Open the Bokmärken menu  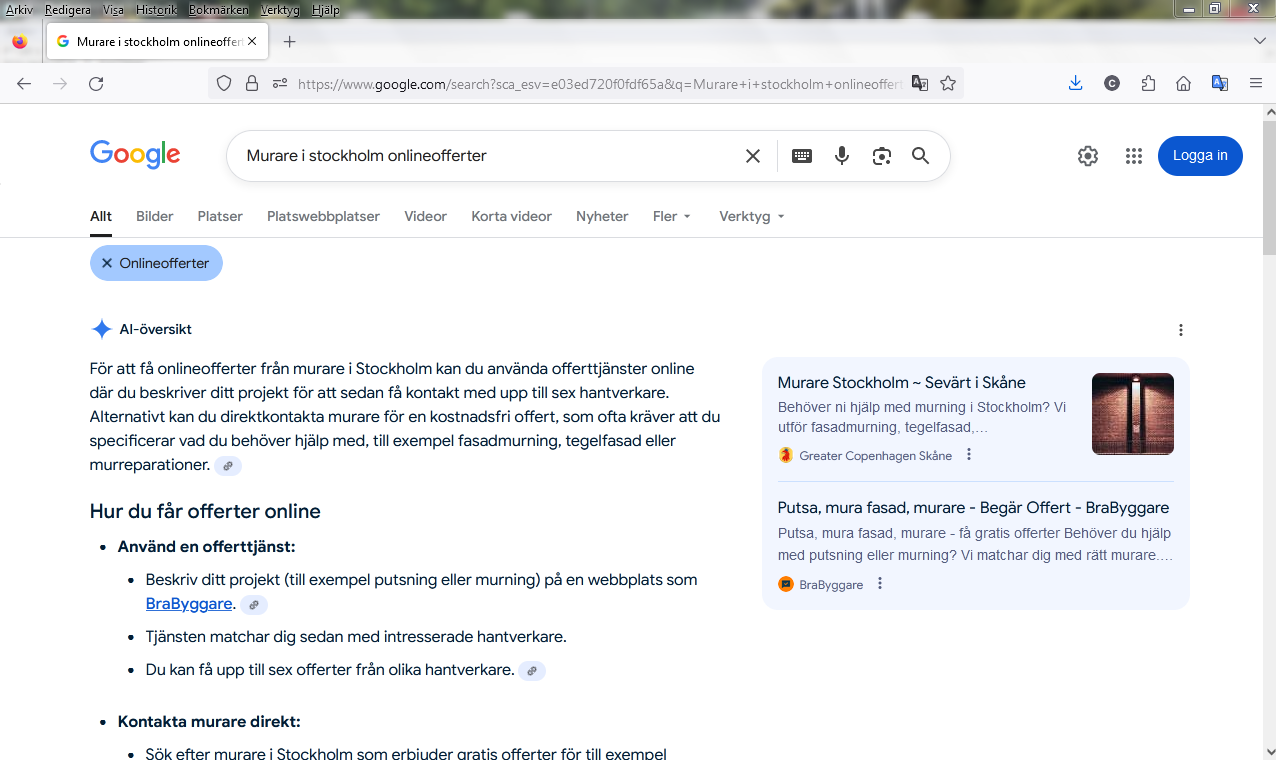tap(217, 10)
